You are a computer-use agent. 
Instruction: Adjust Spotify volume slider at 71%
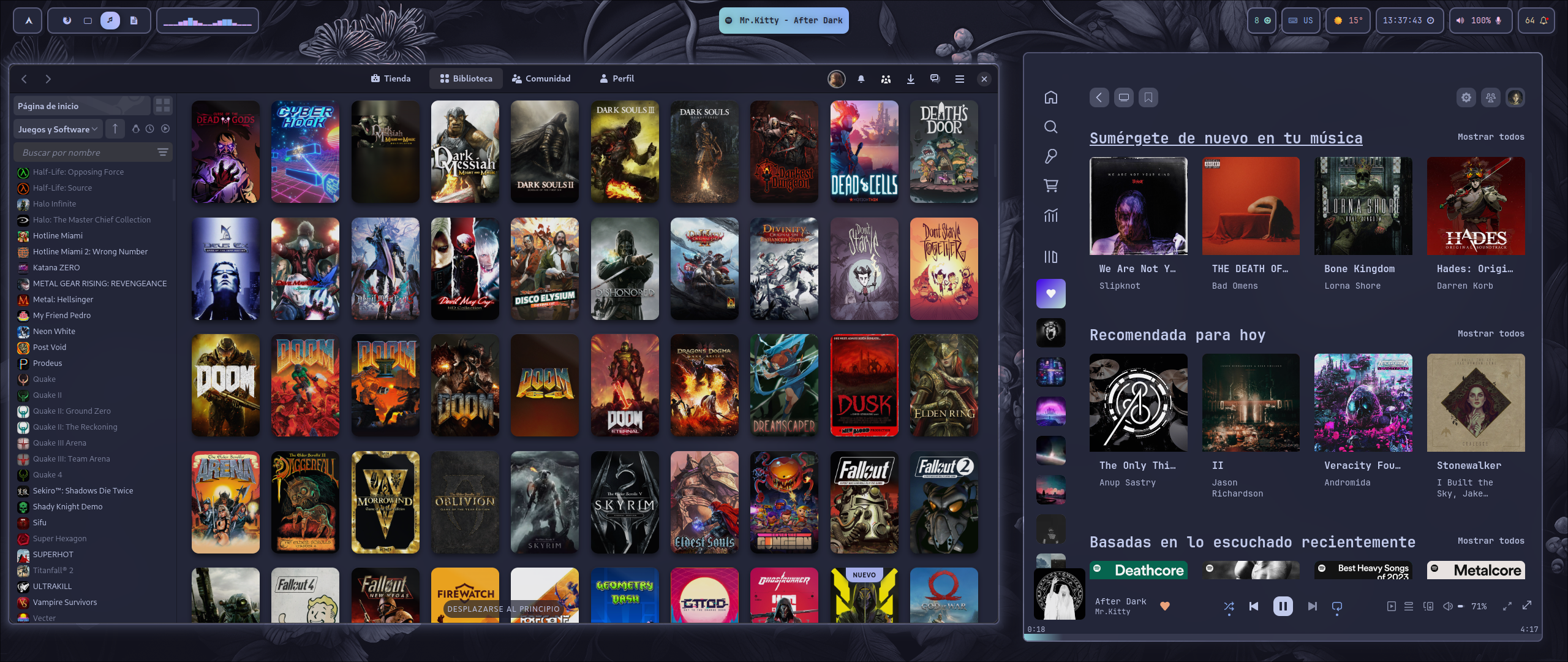(x=1460, y=606)
